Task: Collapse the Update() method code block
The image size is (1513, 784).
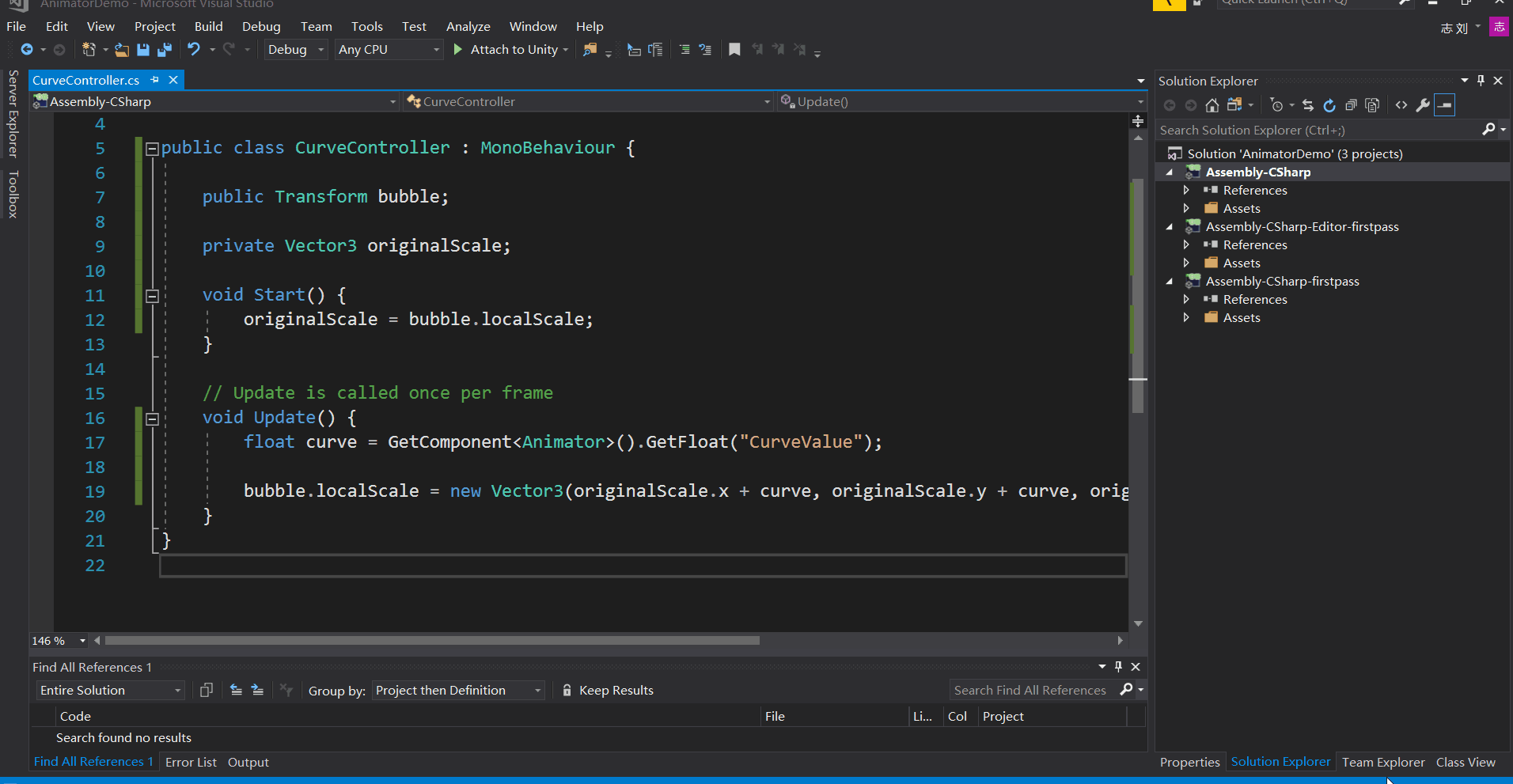Action: click(153, 419)
